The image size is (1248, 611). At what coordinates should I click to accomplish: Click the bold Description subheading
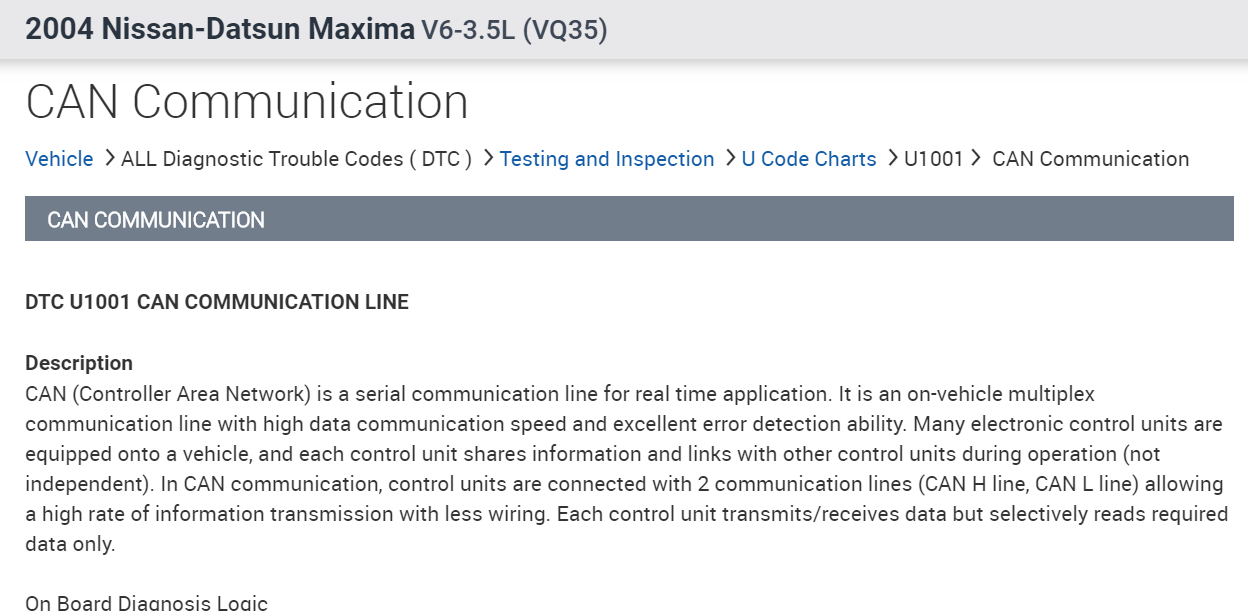coord(79,363)
